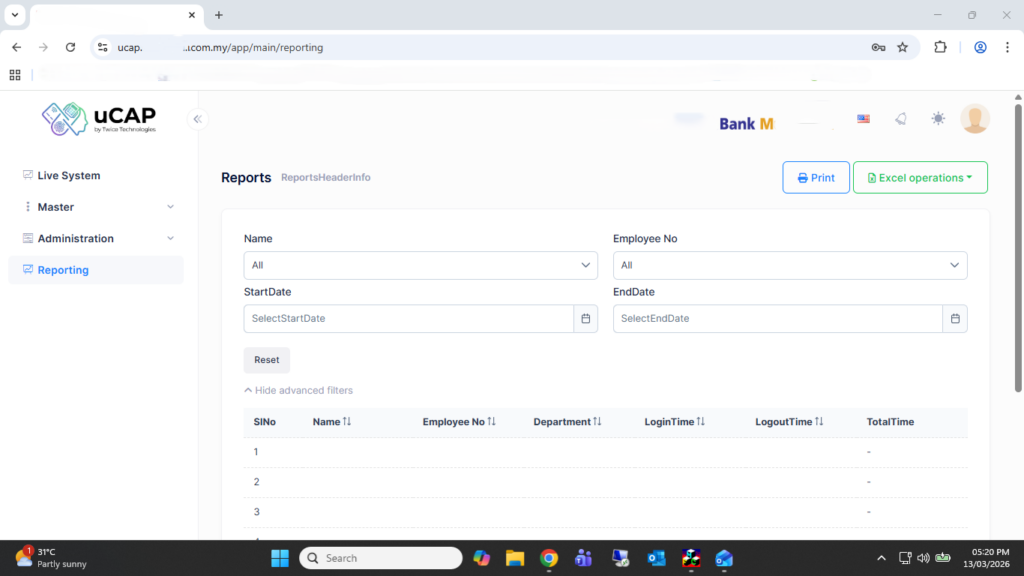The width and height of the screenshot is (1024, 576).
Task: Open the EndDate calendar picker icon
Action: click(x=955, y=319)
